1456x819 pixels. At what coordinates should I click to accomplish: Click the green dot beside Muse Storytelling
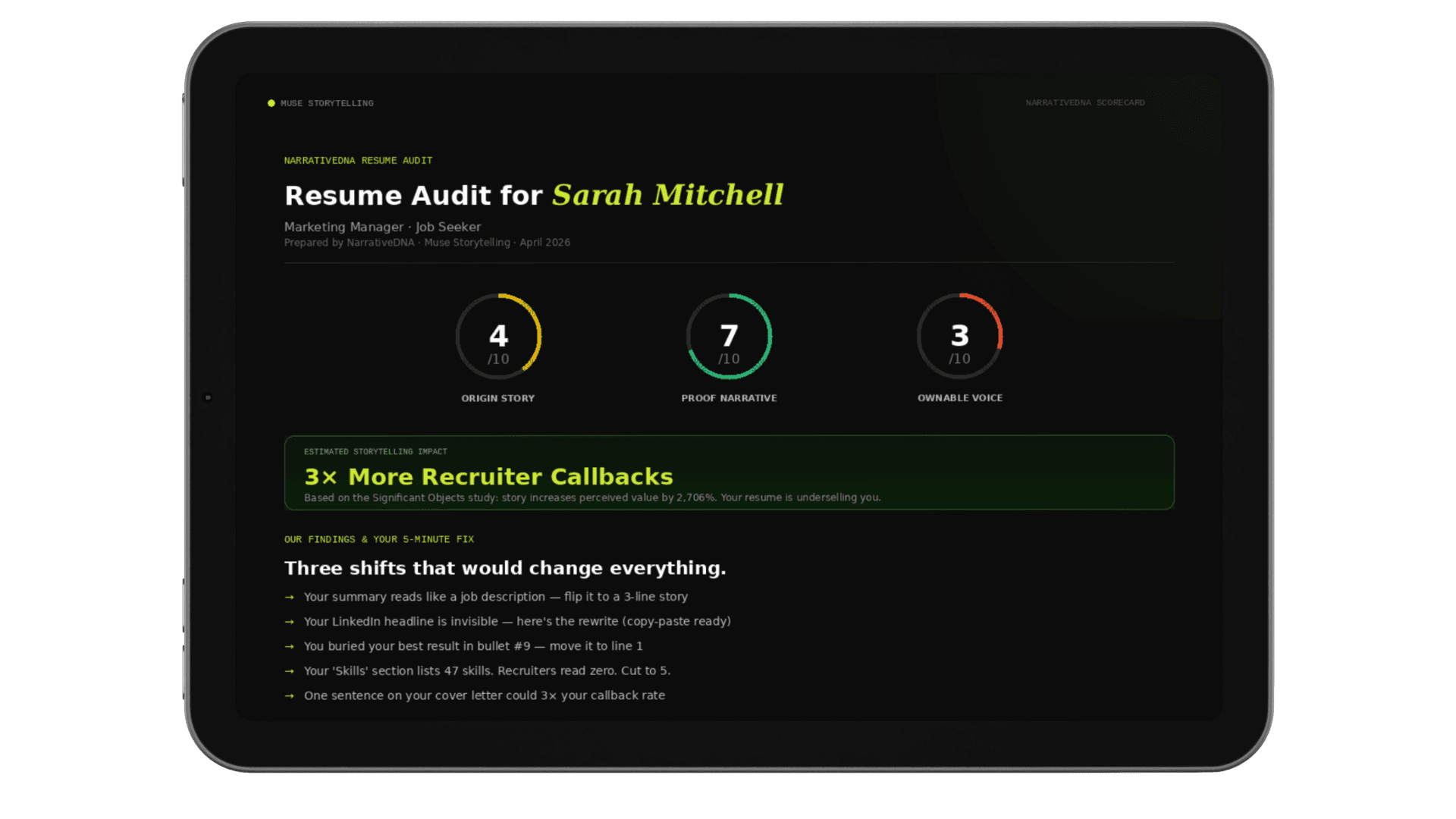(271, 103)
